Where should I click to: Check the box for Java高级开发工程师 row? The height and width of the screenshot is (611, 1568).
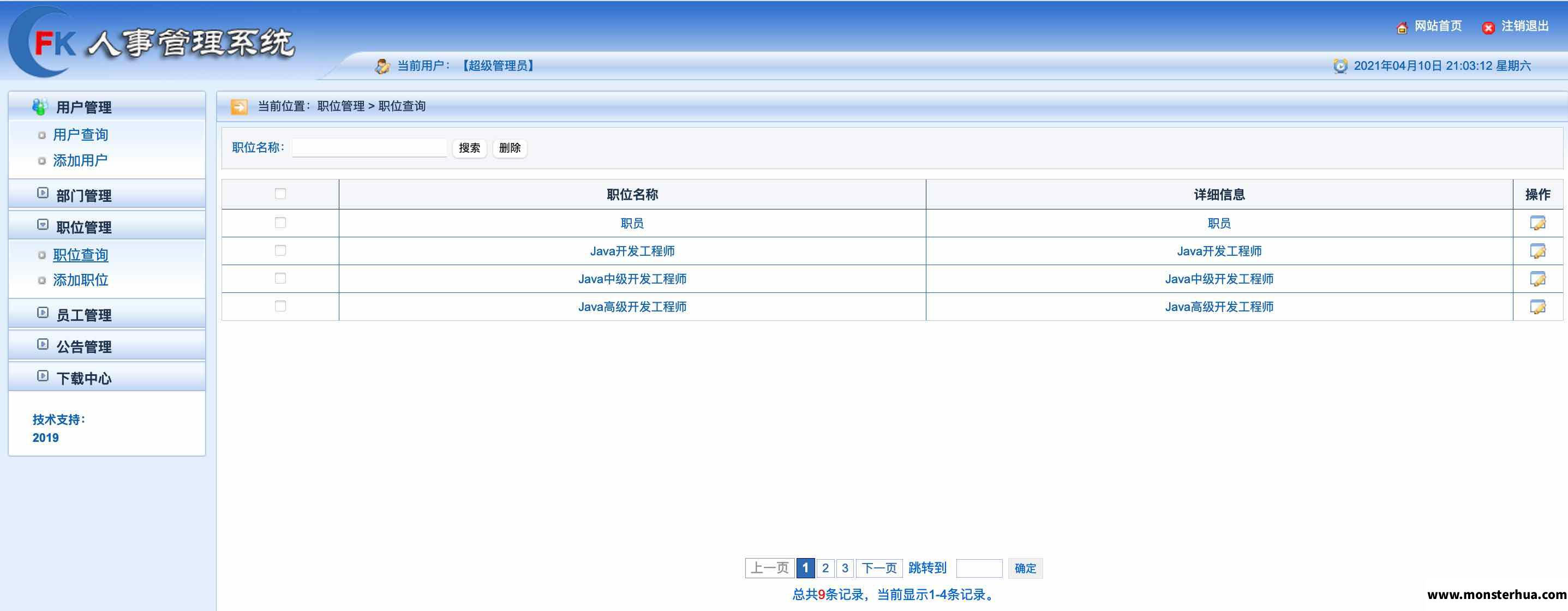[x=280, y=306]
